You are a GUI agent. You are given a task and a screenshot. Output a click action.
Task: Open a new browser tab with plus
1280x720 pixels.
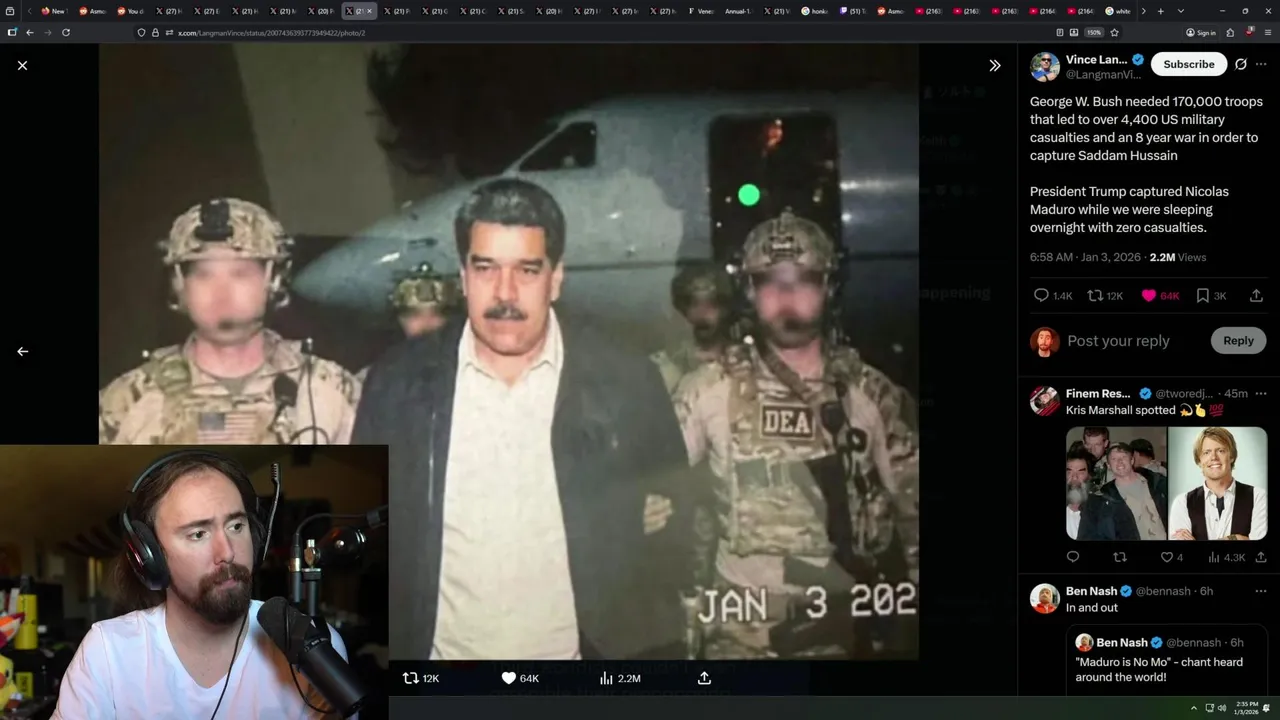(x=1160, y=11)
